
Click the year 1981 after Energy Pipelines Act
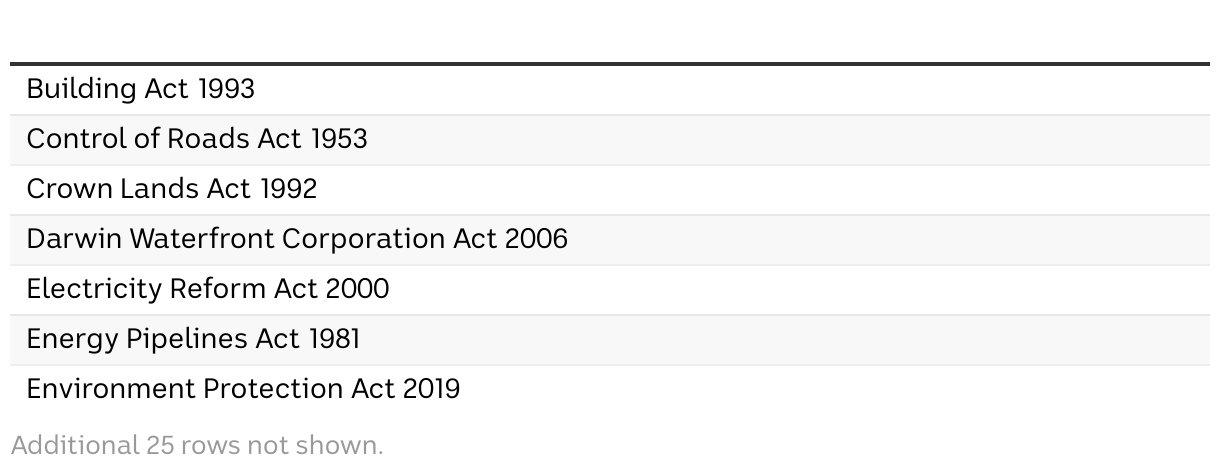[334, 339]
